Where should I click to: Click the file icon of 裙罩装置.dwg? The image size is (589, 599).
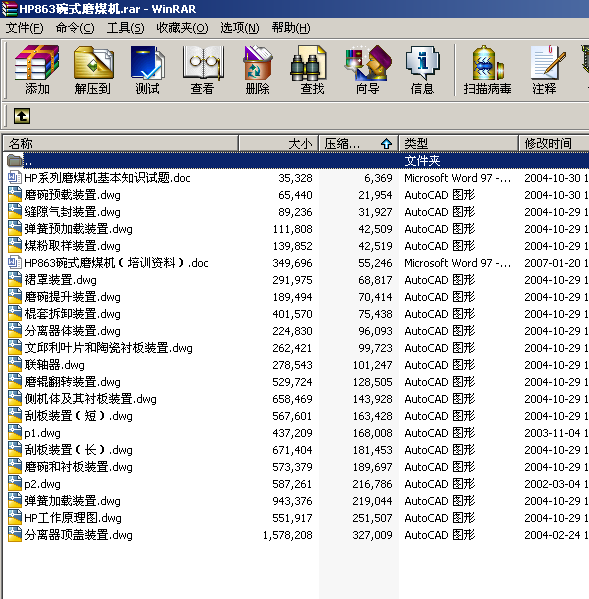(x=15, y=279)
